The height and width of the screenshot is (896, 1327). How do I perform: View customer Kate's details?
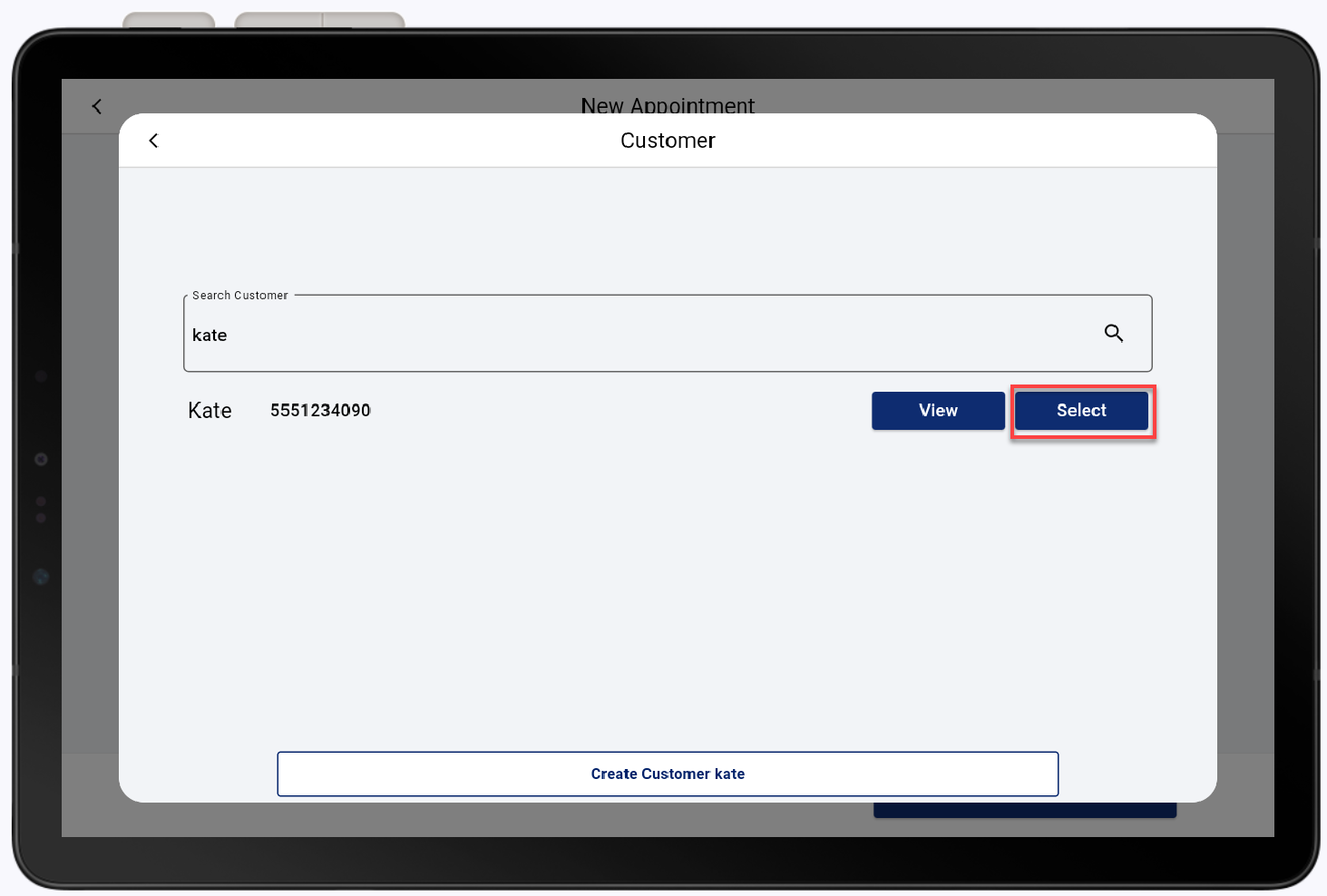(938, 411)
